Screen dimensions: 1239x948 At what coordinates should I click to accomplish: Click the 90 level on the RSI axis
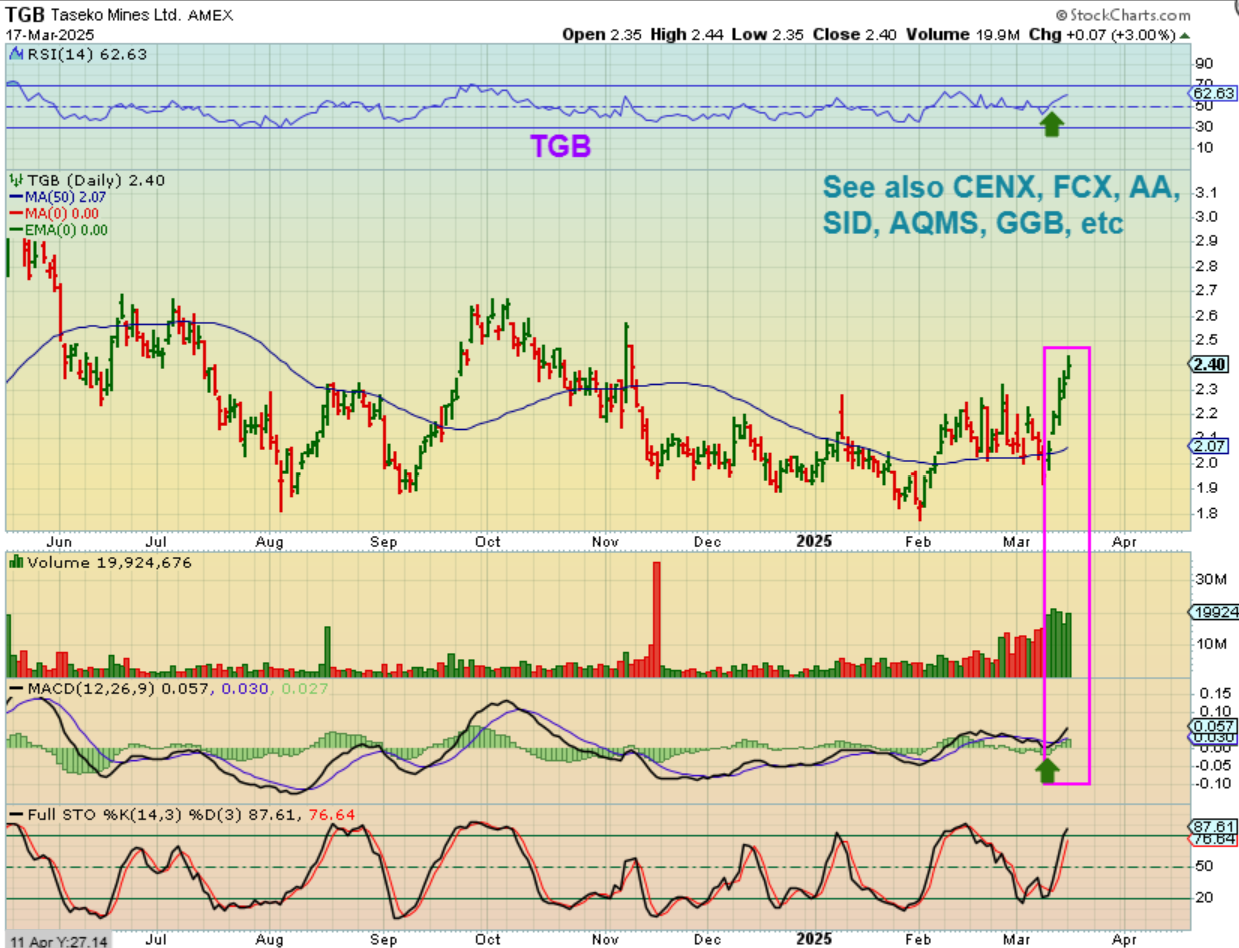(1203, 62)
